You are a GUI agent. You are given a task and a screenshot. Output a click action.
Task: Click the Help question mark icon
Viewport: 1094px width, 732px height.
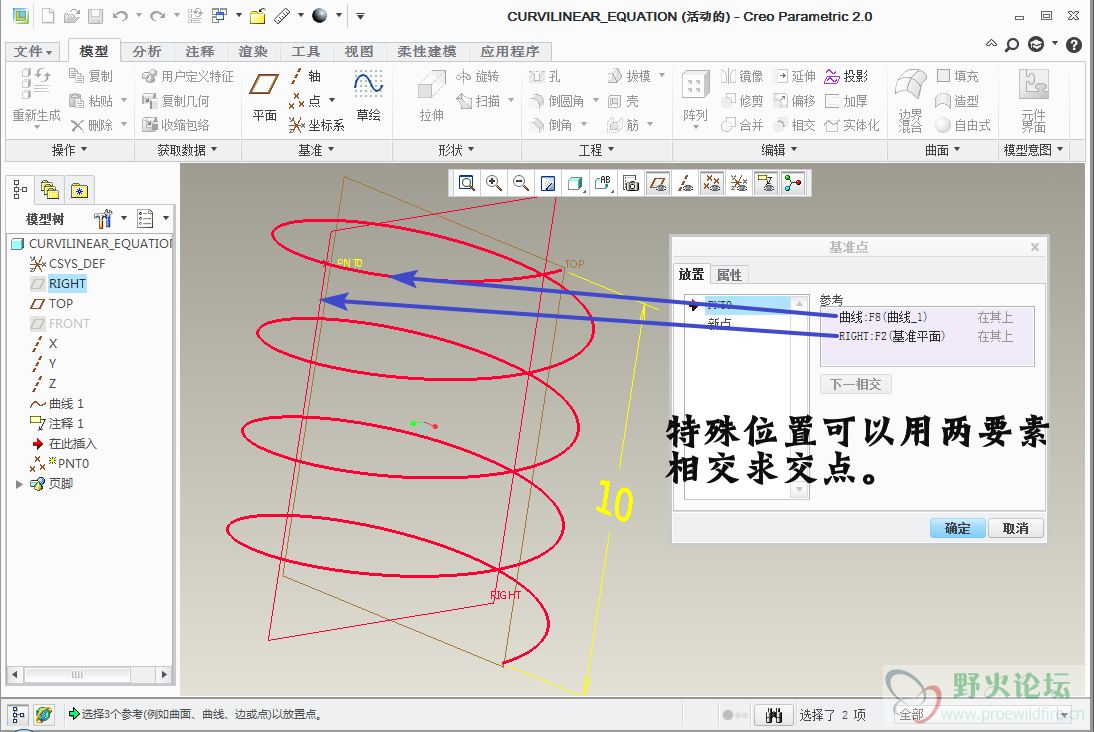pyautogui.click(x=1074, y=45)
